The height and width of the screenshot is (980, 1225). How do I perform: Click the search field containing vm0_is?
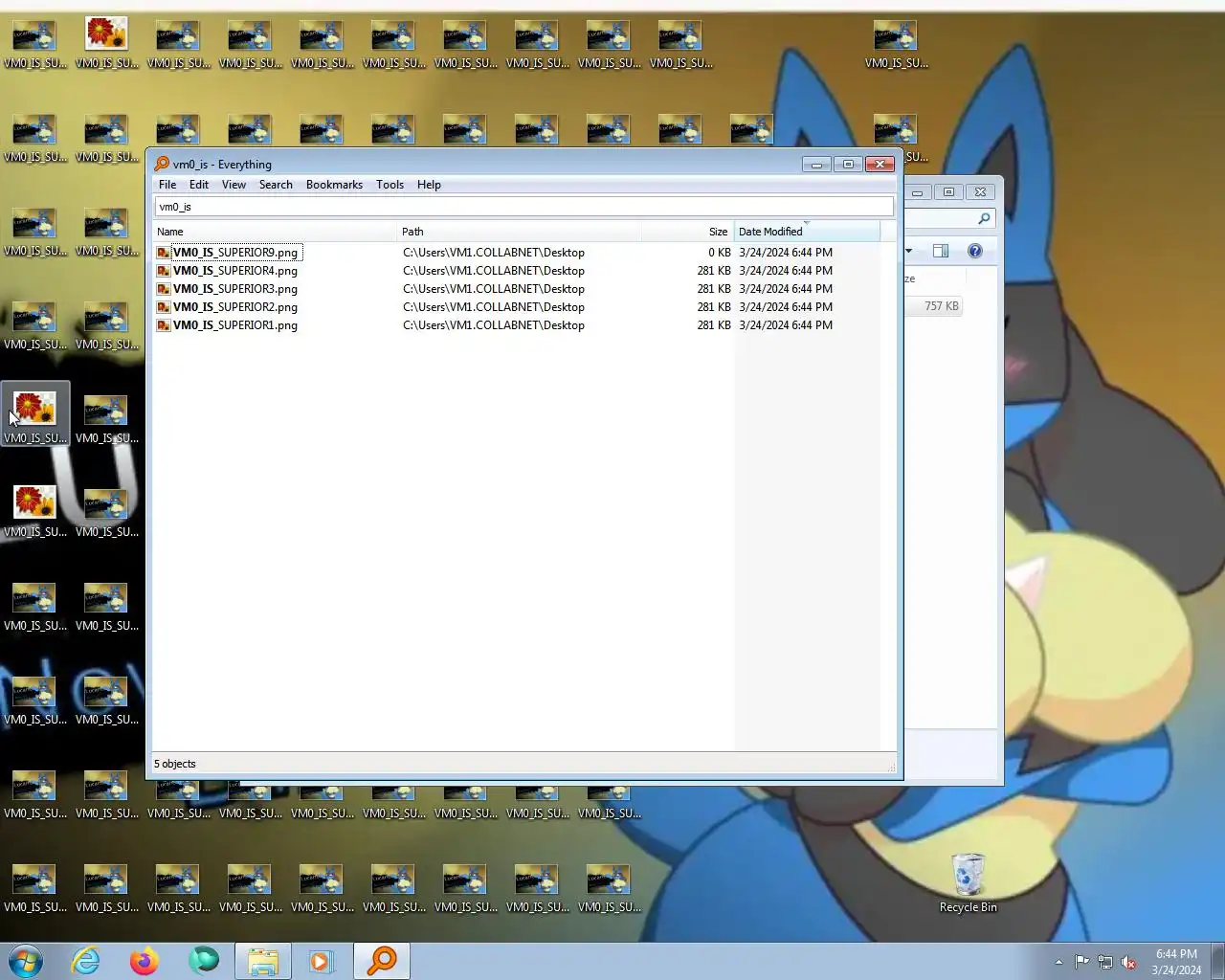(x=523, y=207)
